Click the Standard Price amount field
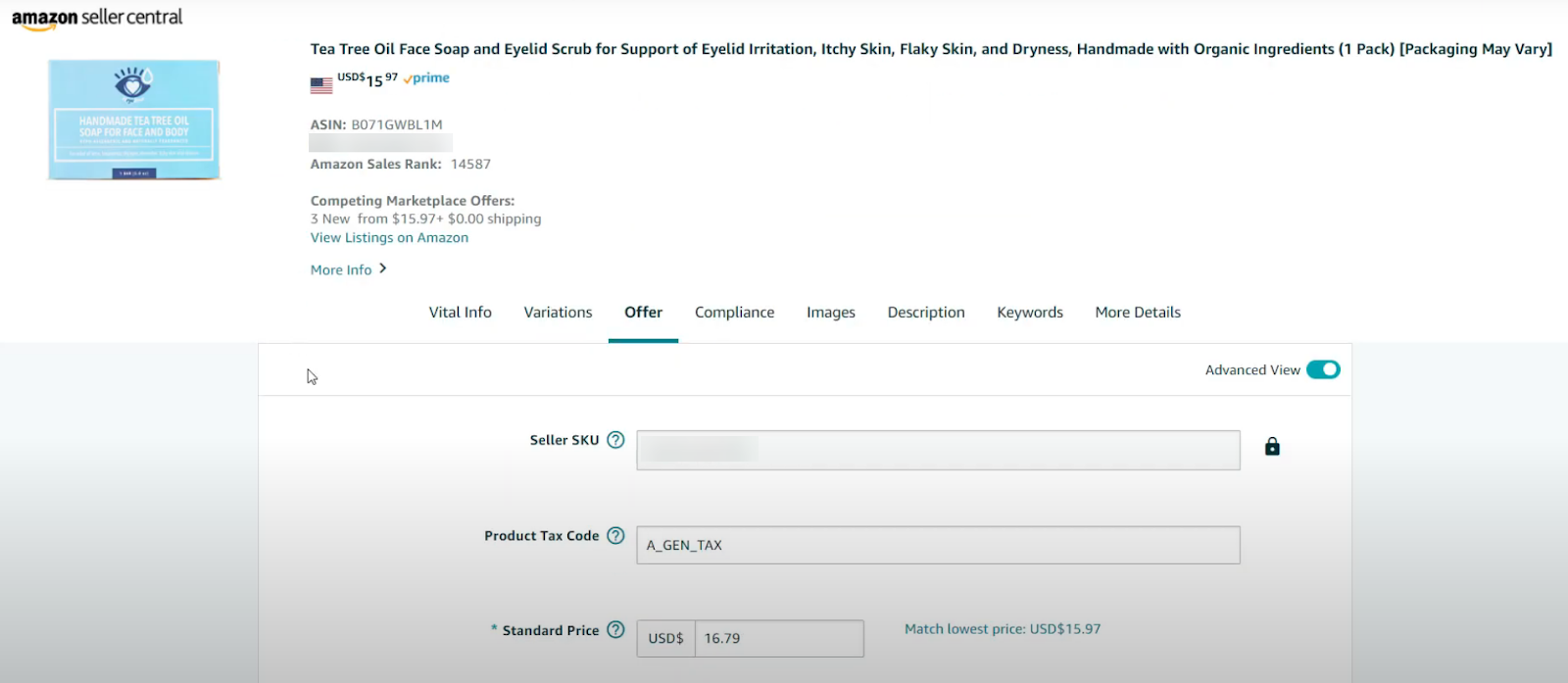1568x683 pixels. [779, 639]
